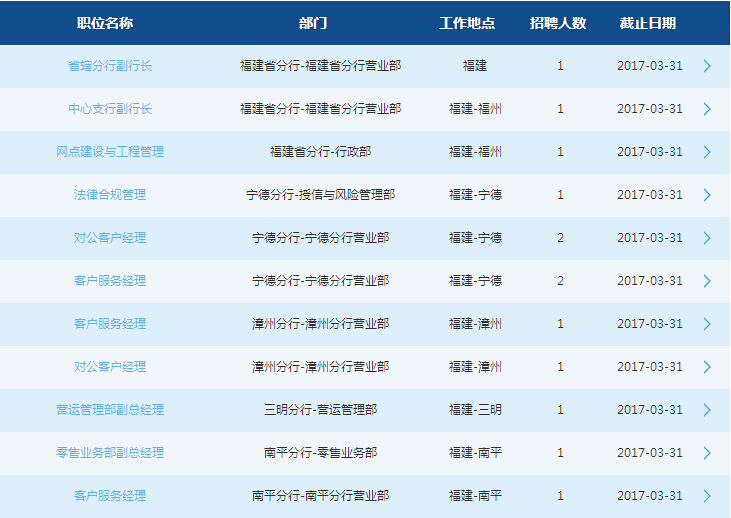This screenshot has height=518, width=731.
Task: Open details arrow for 网点建设与工程管理
Action: 707,152
